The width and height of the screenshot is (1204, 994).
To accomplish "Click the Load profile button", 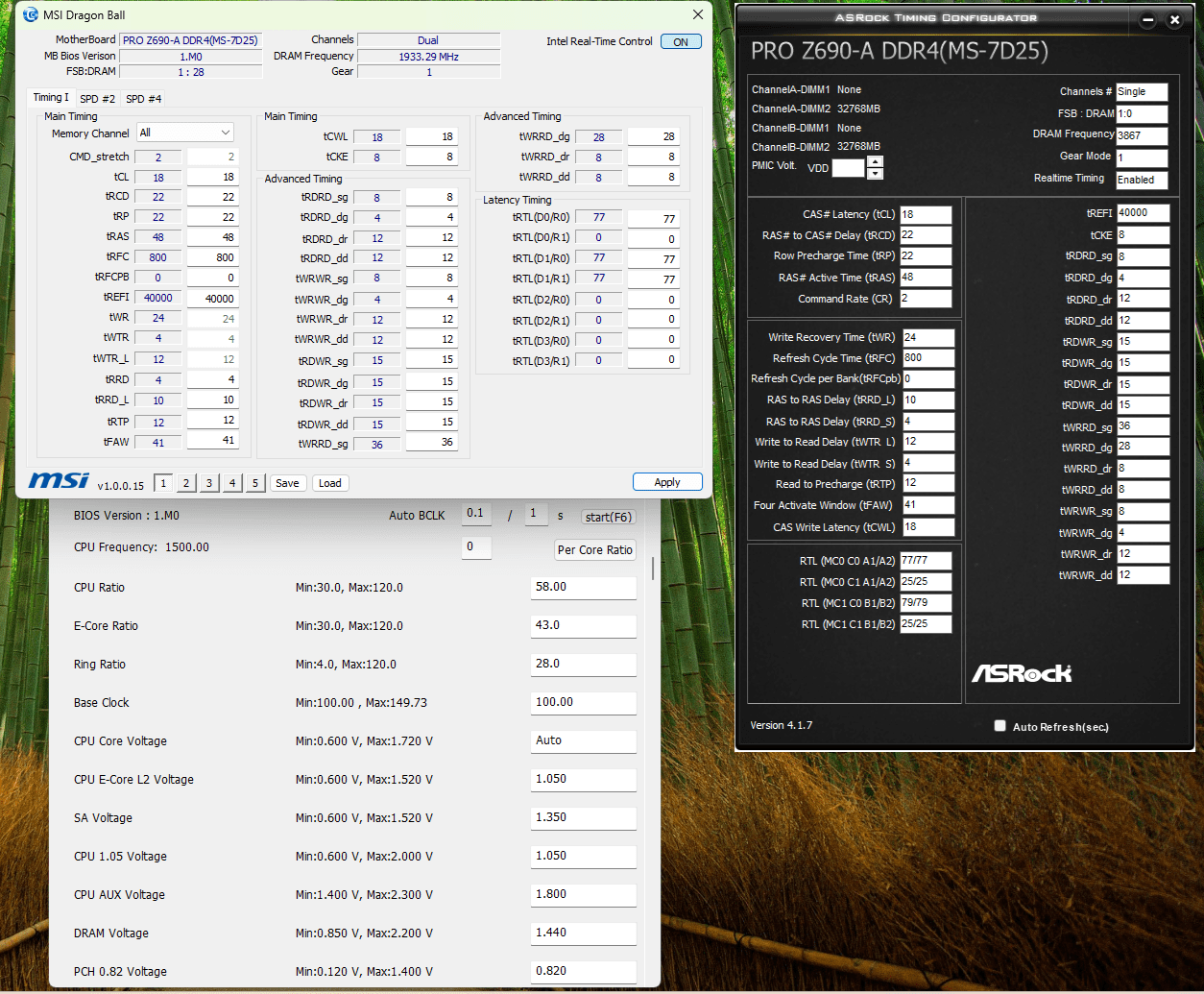I will coord(330,483).
